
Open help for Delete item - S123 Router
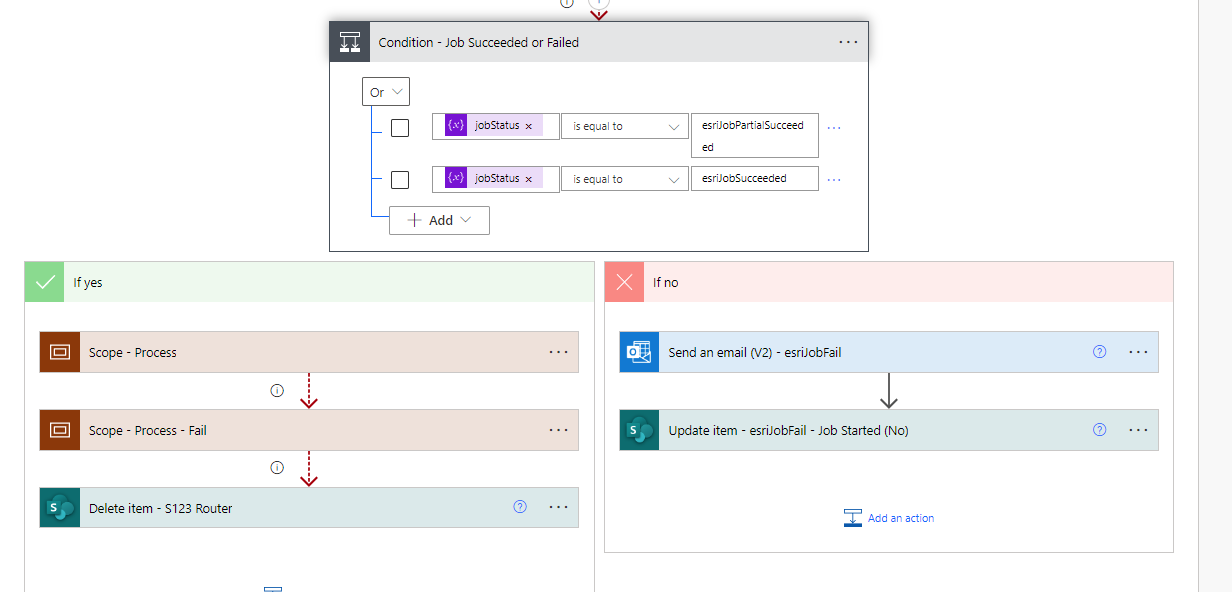(519, 507)
